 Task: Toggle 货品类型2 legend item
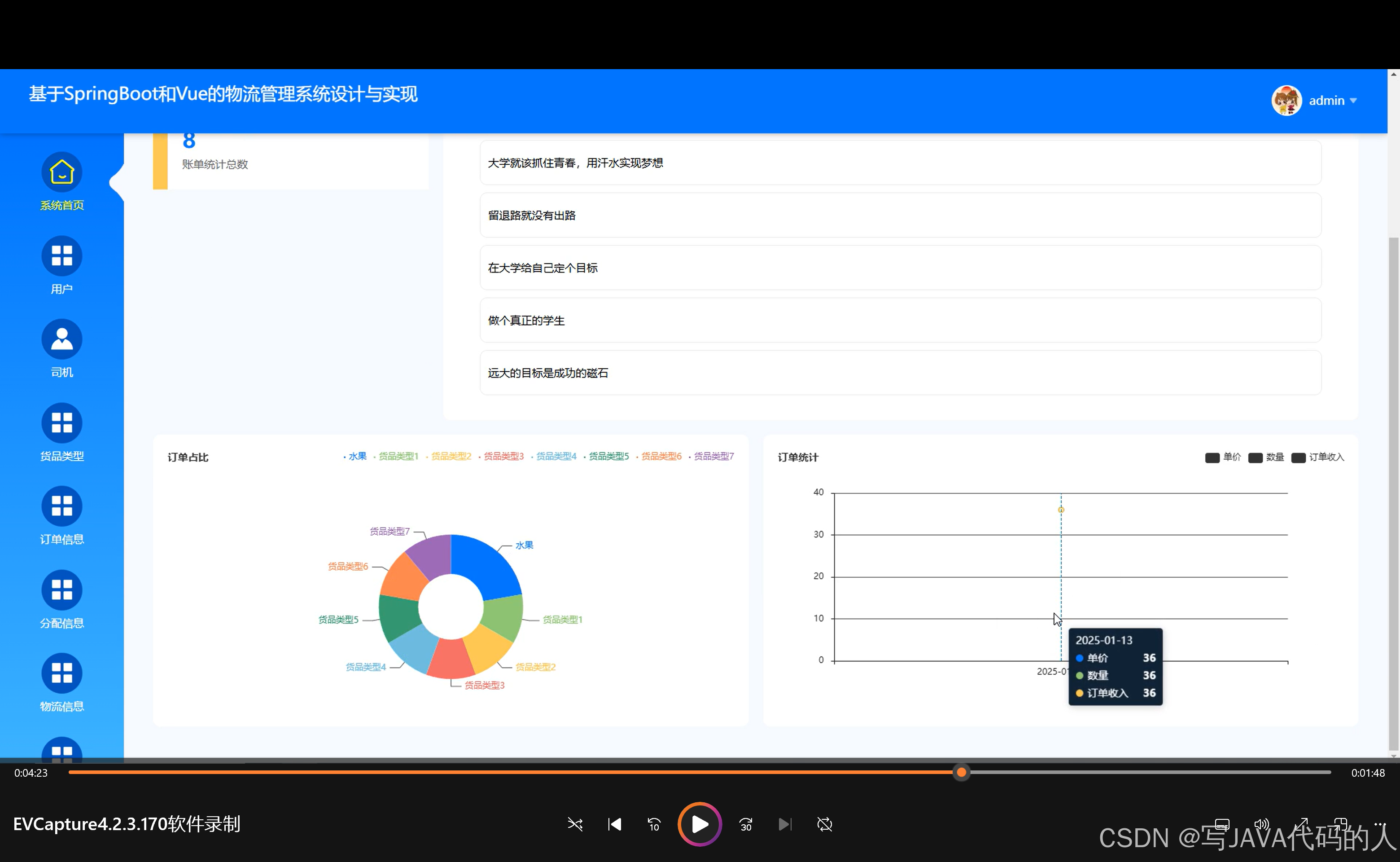pyautogui.click(x=448, y=456)
